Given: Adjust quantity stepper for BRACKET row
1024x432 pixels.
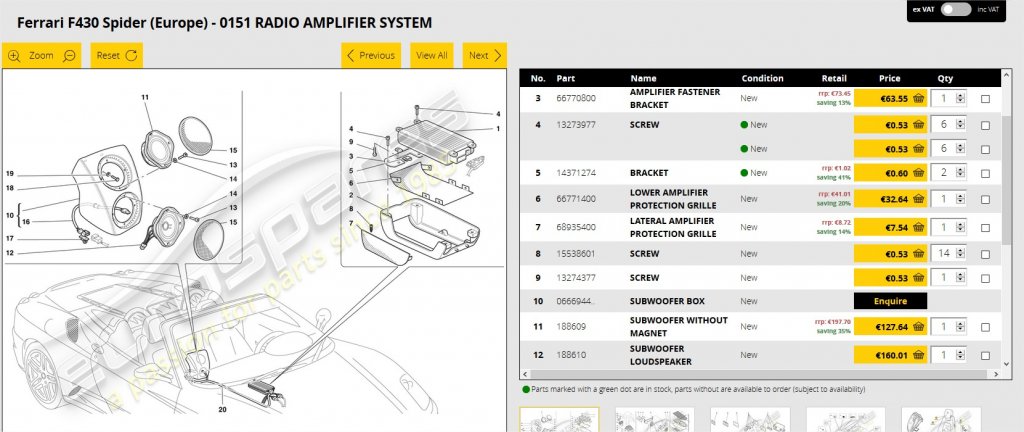Looking at the screenshot, I should 960,173.
